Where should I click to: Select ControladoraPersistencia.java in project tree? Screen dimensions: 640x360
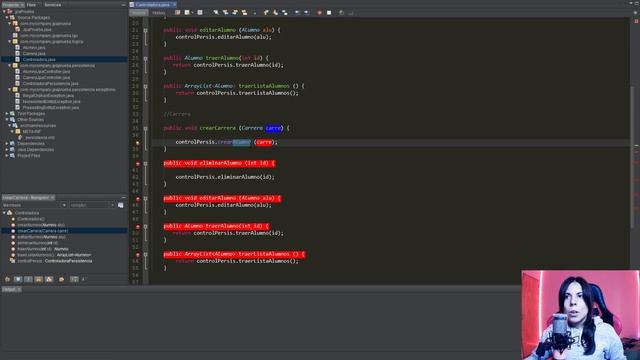click(50, 83)
